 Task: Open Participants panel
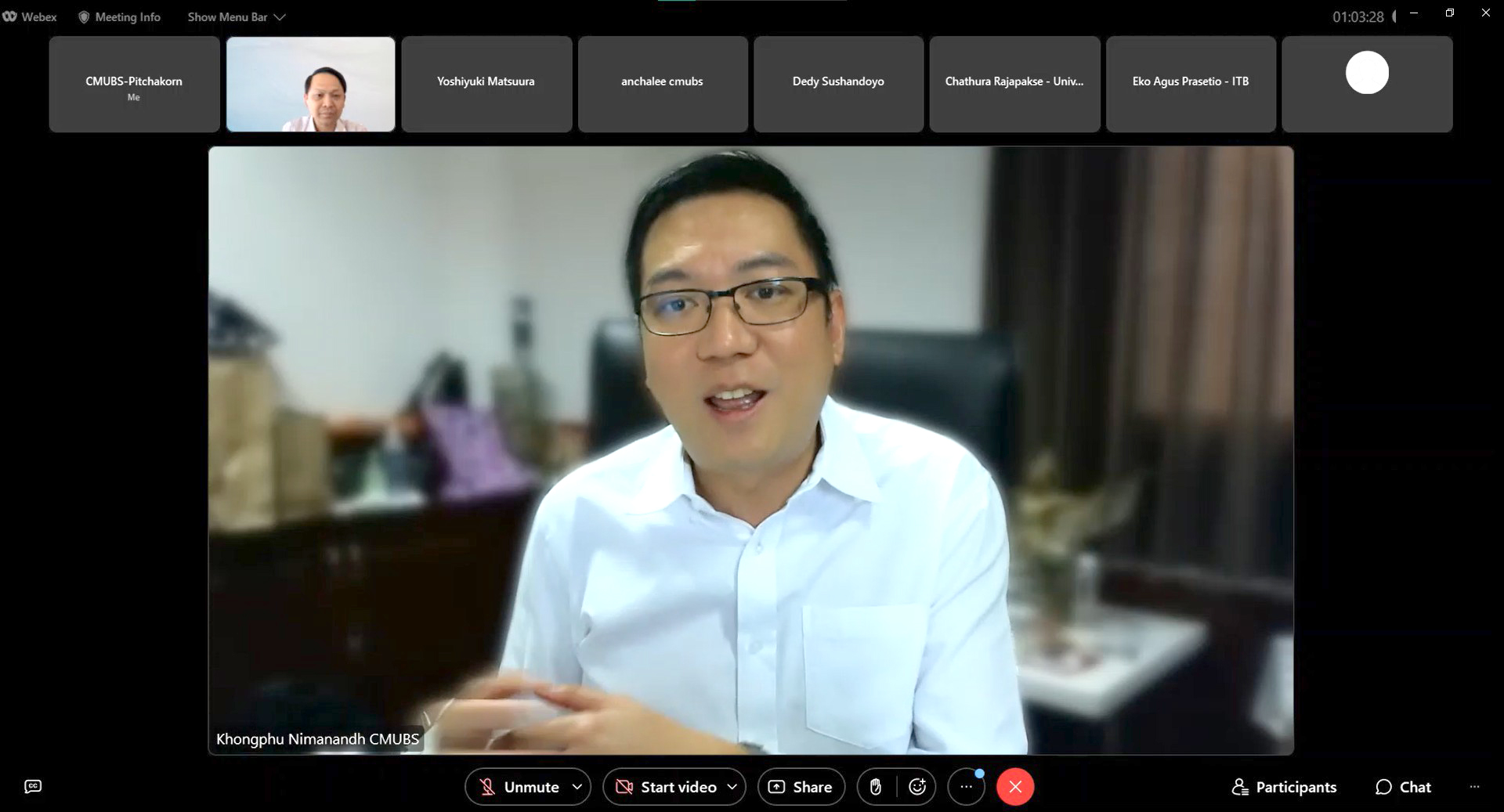[x=1284, y=787]
